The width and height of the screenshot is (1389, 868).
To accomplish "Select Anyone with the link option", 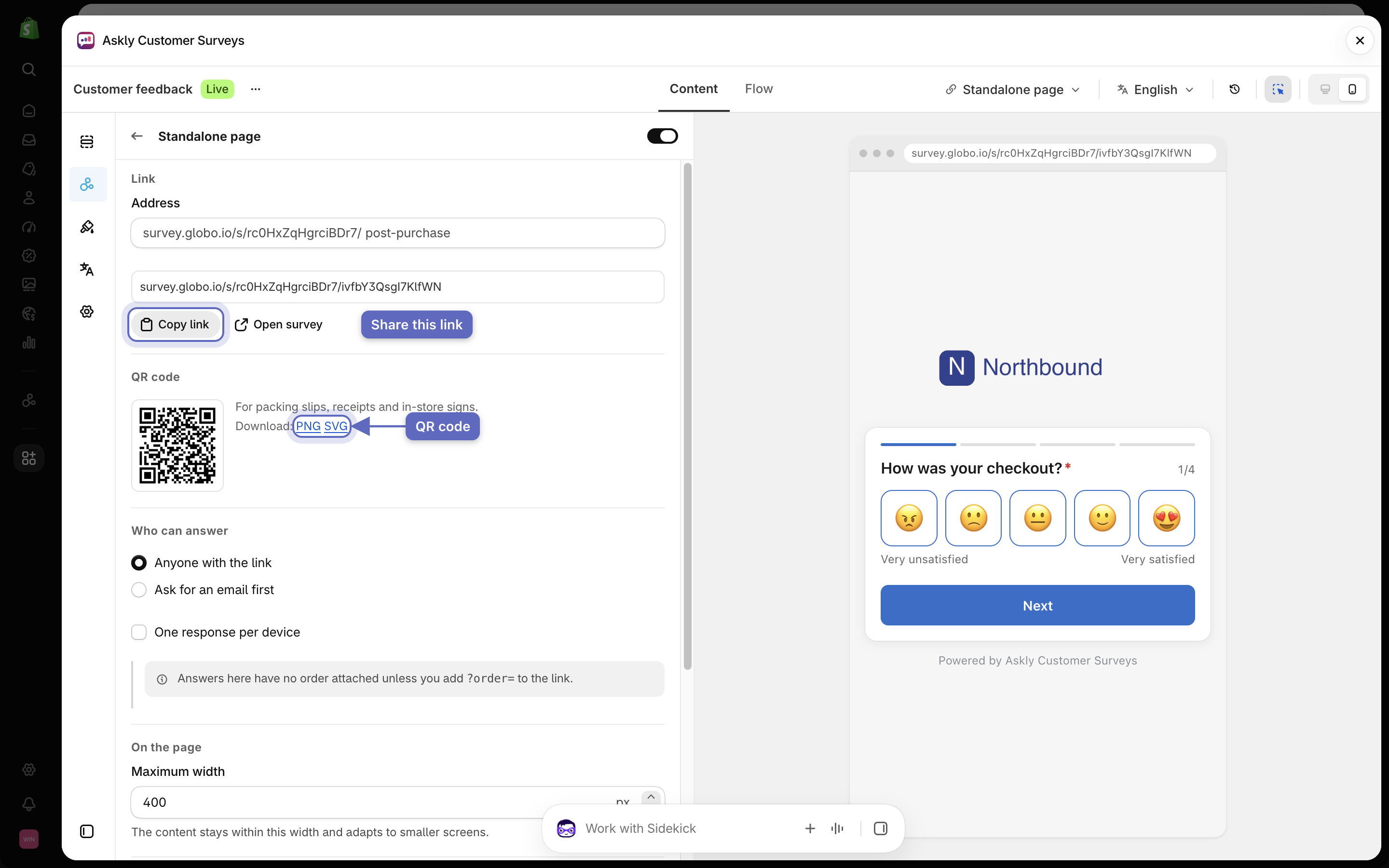I will pyautogui.click(x=139, y=563).
